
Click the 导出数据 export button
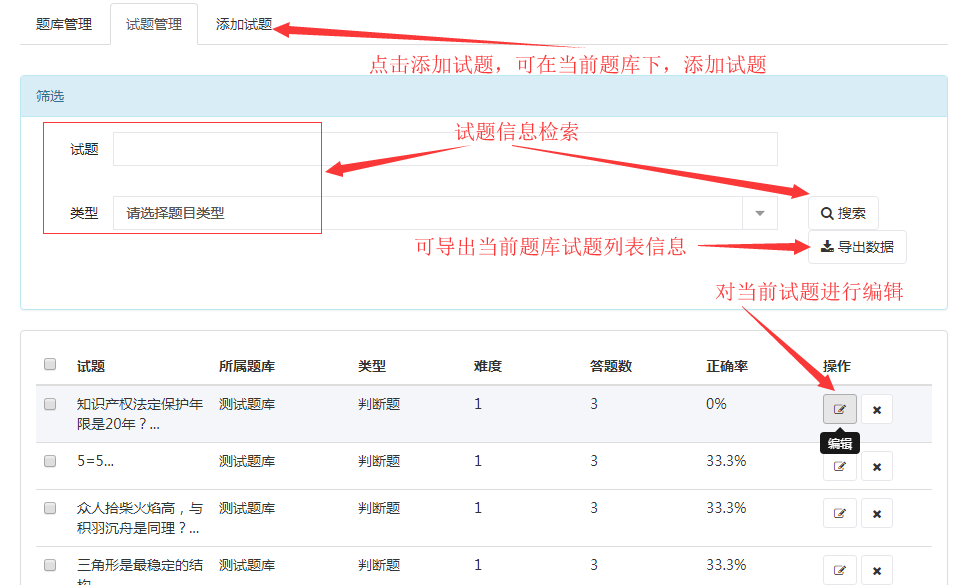(x=857, y=247)
